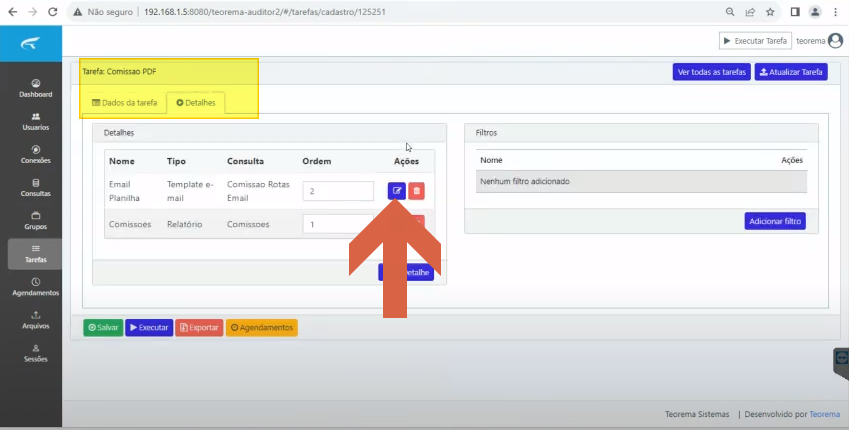The image size is (849, 430).
Task: Click Atualizar Tarefa button
Action: (791, 72)
